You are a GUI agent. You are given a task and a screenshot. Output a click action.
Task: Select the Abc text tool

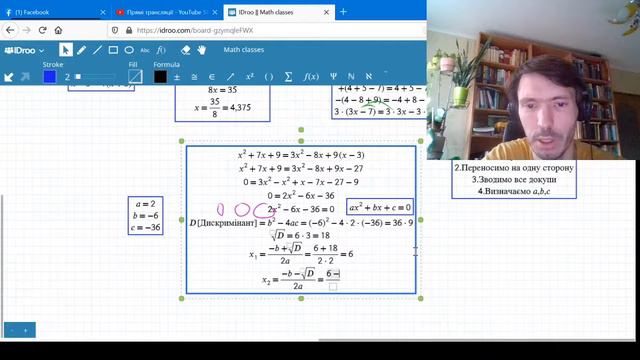tap(145, 50)
